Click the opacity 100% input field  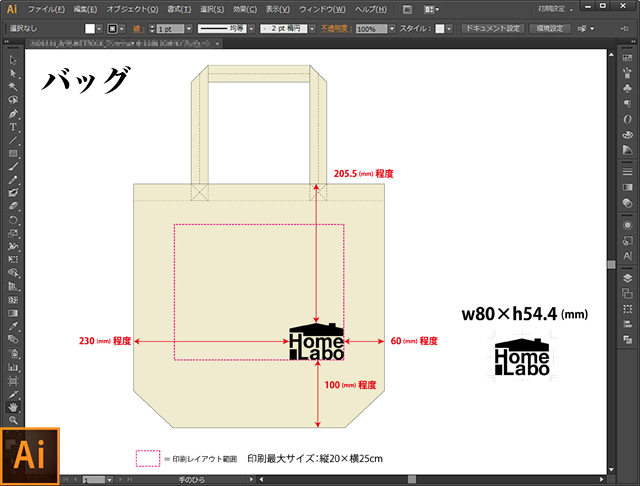coord(371,29)
